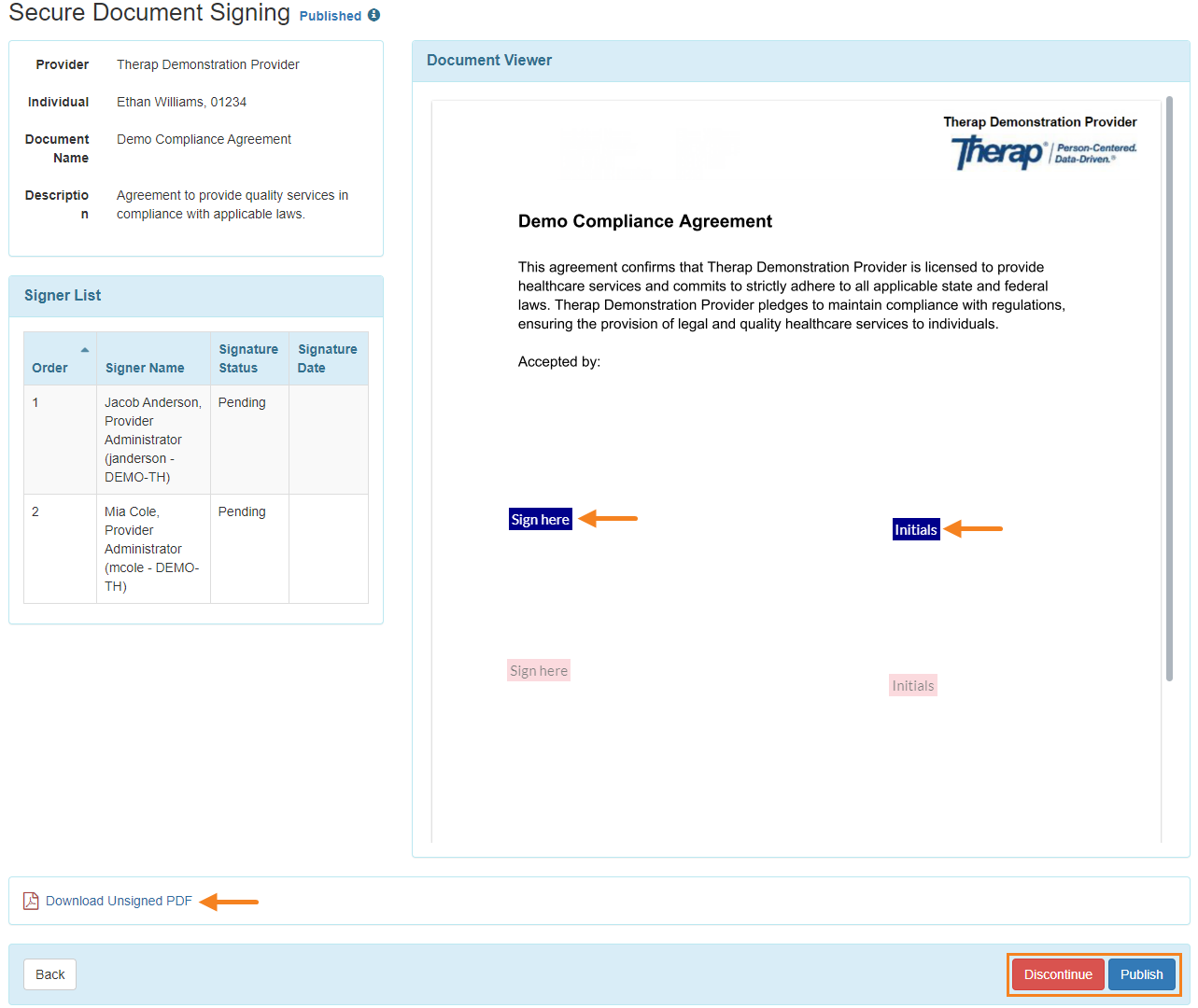Image resolution: width=1198 pixels, height=1008 pixels.
Task: Select the blue Initials signature tag
Action: point(915,528)
